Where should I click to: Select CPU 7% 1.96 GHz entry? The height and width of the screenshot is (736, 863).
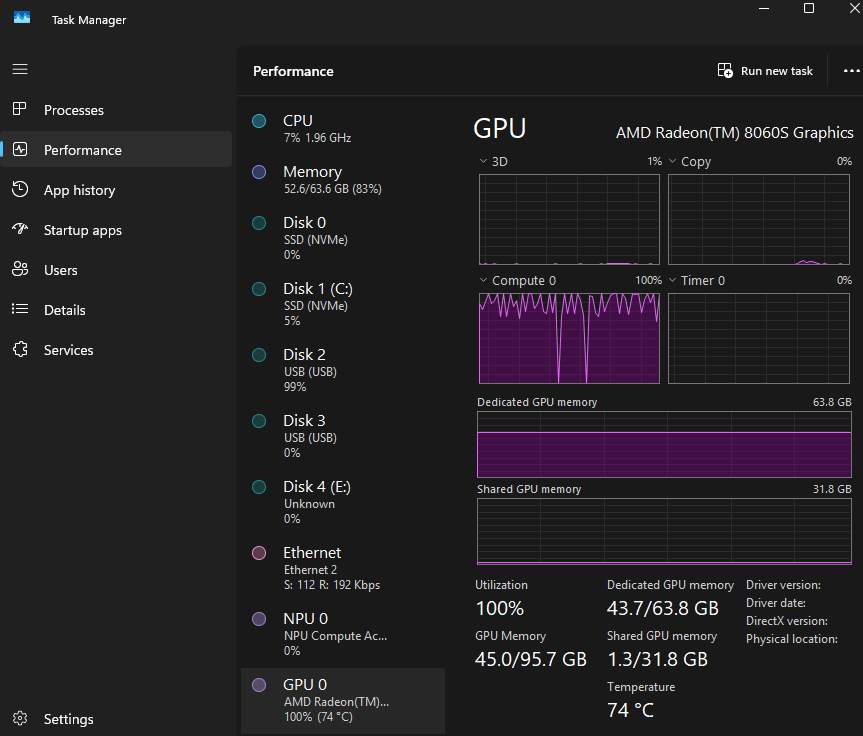343,129
